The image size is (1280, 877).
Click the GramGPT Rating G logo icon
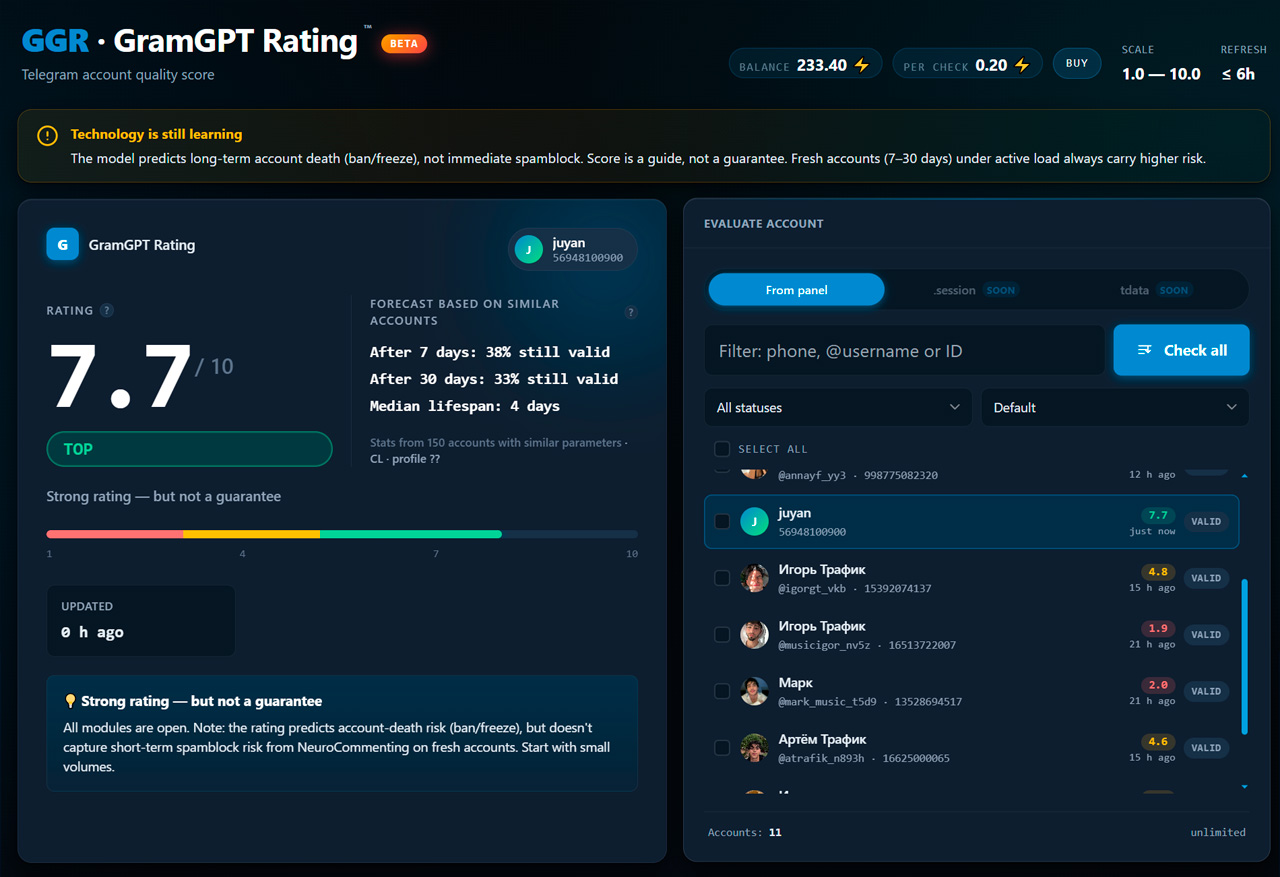click(62, 244)
